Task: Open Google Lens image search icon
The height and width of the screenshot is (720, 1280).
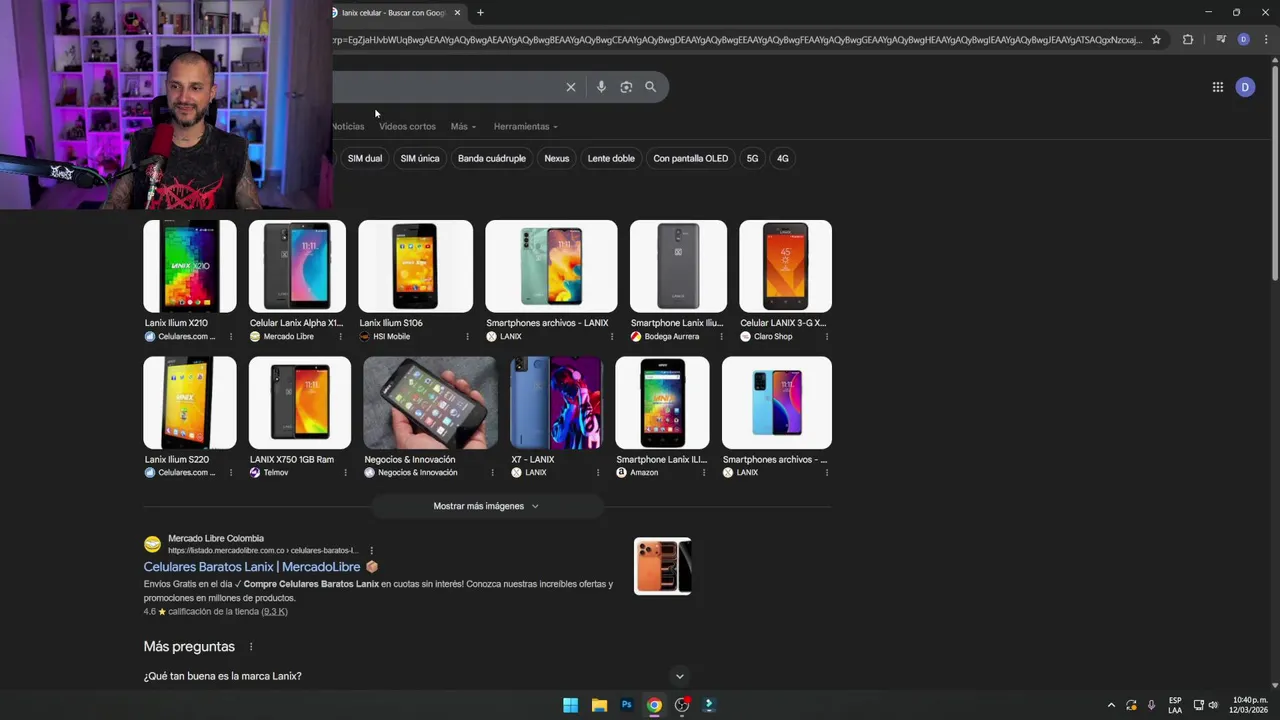Action: pos(626,87)
